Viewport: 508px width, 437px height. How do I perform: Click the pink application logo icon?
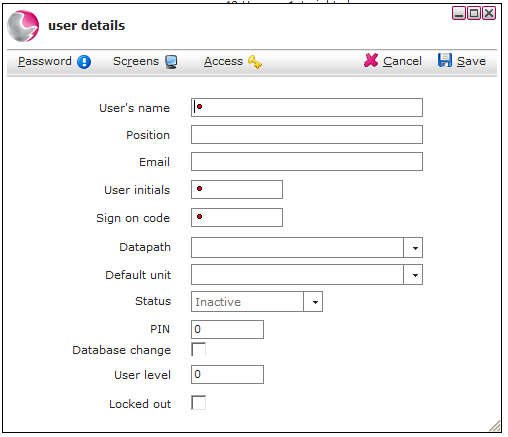[23, 26]
